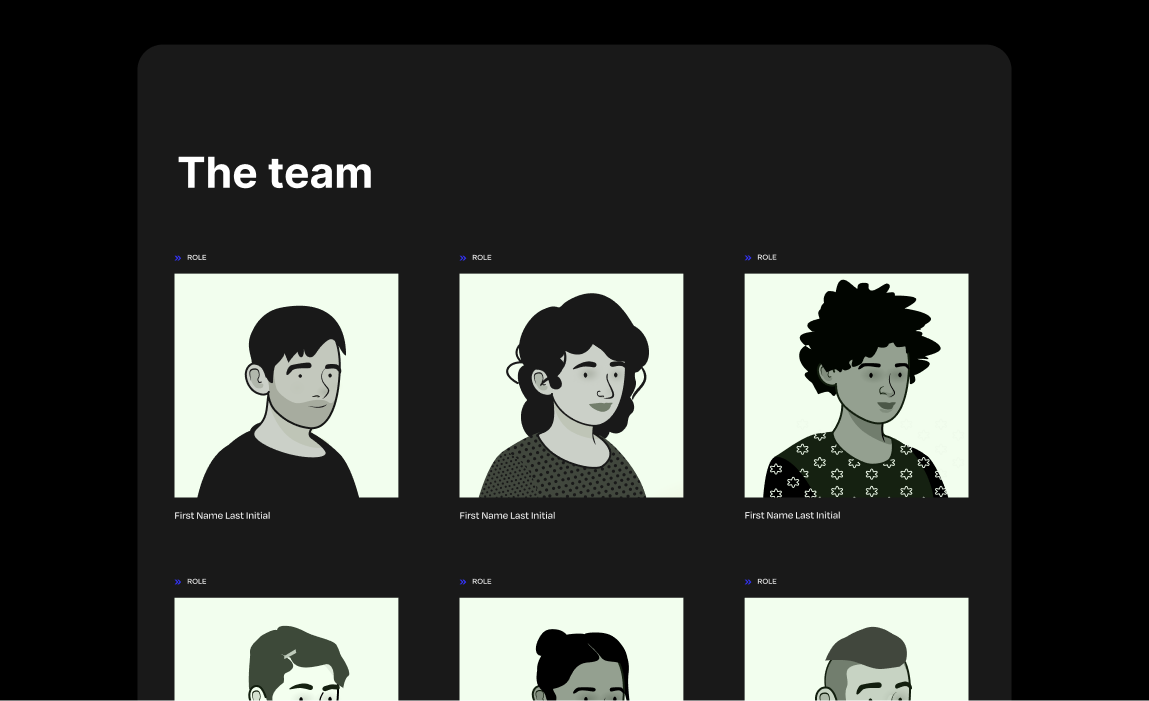Click the double-chevron icon on the curly-haired person's card
1149x701 pixels.
747,258
